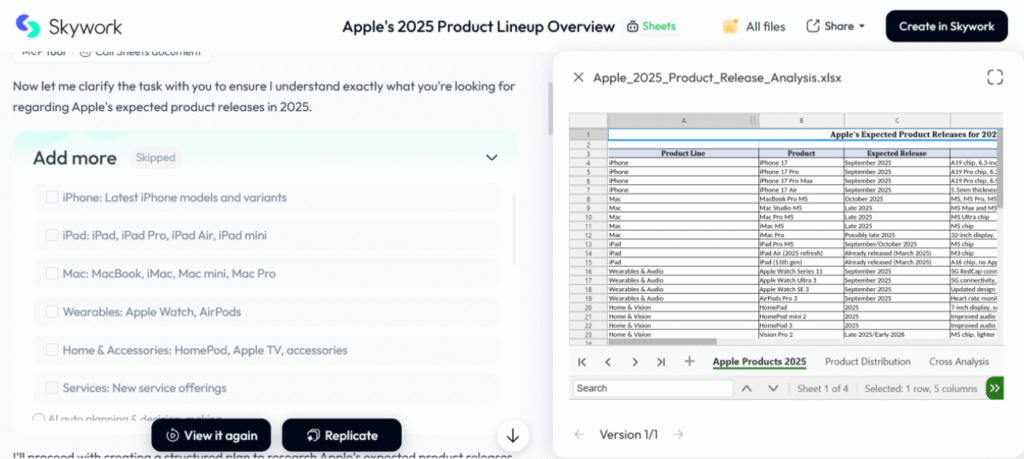Add a new sheet with plus icon

[689, 362]
